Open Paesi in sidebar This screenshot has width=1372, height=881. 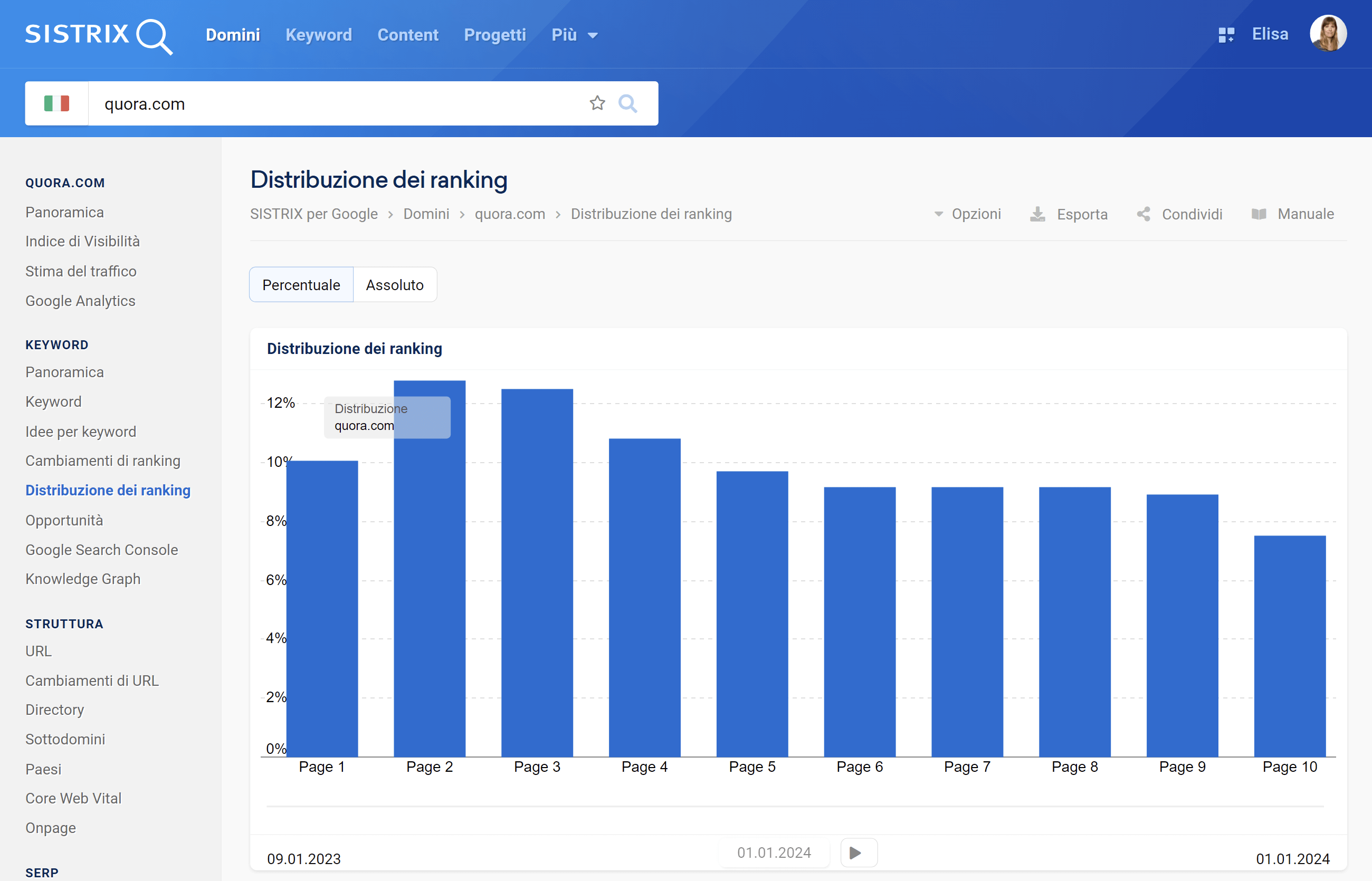click(x=43, y=770)
